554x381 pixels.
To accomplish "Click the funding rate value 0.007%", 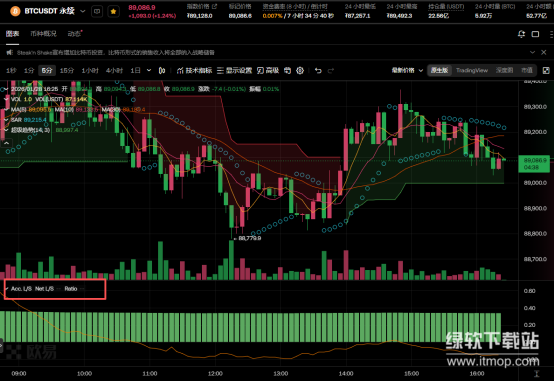I will [x=272, y=16].
